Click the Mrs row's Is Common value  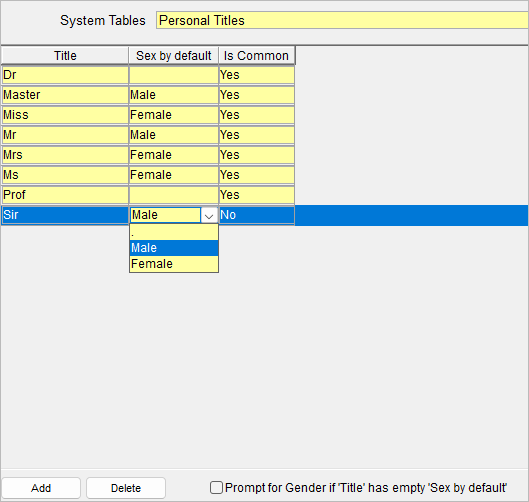pyautogui.click(x=256, y=155)
